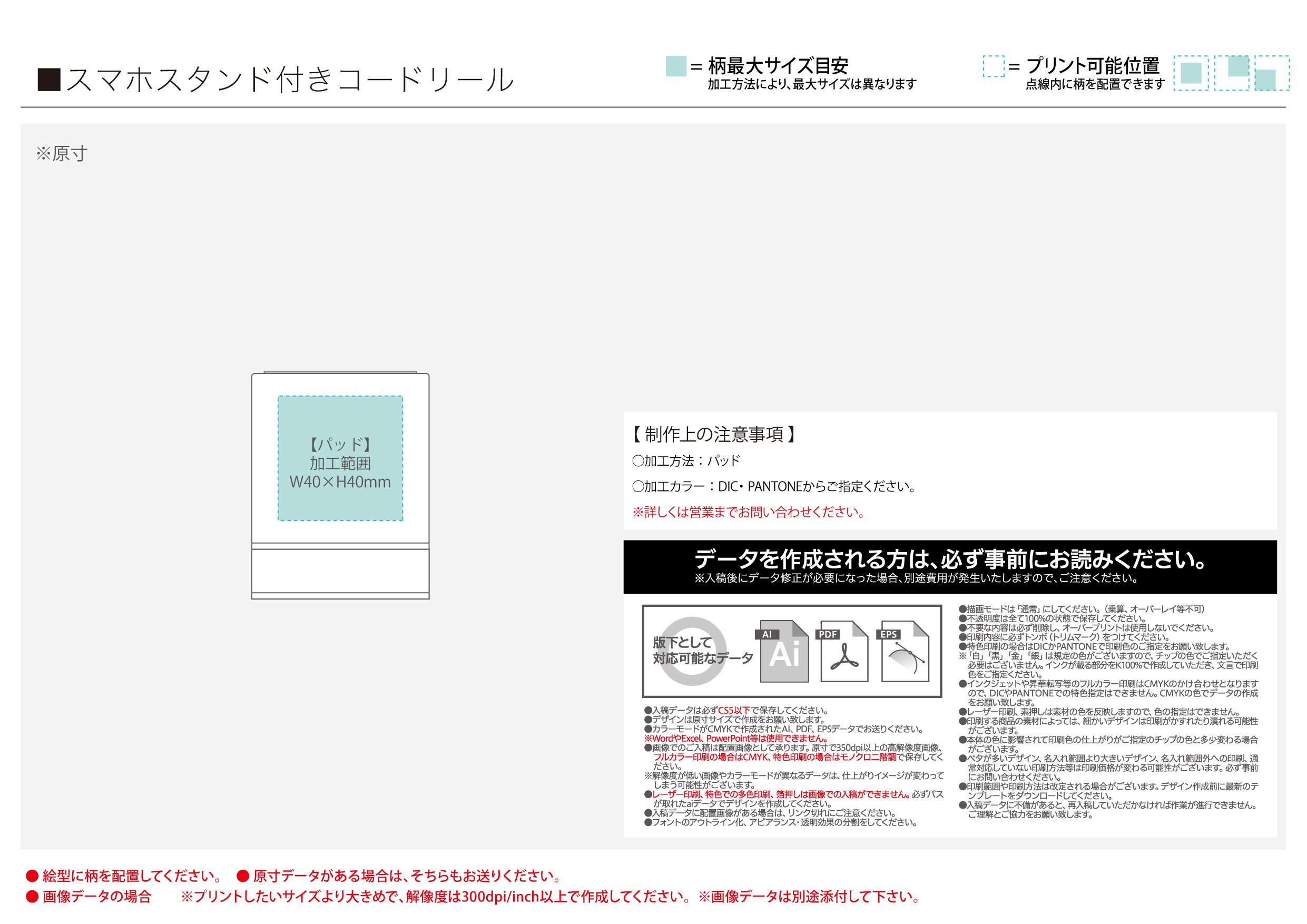Click the last print-position example with corner pattern

tap(1272, 73)
